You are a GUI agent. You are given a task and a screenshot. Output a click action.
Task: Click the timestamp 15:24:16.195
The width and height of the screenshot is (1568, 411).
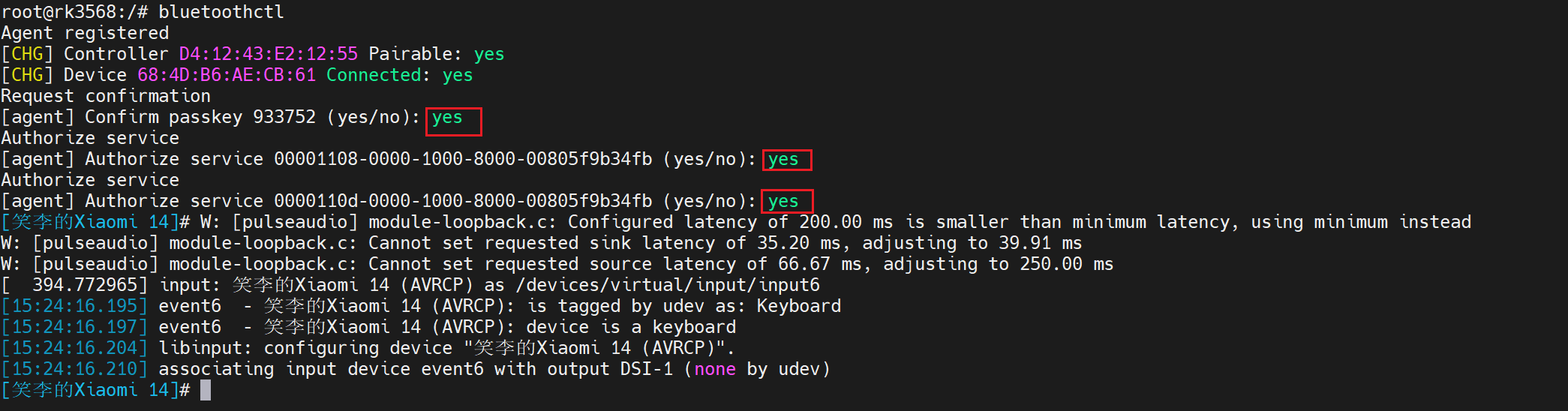(74, 306)
